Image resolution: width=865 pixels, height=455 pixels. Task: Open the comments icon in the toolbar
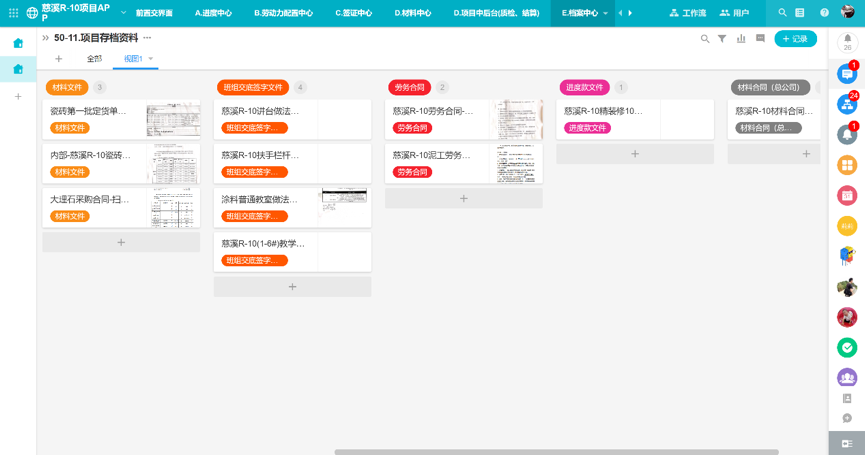(760, 39)
